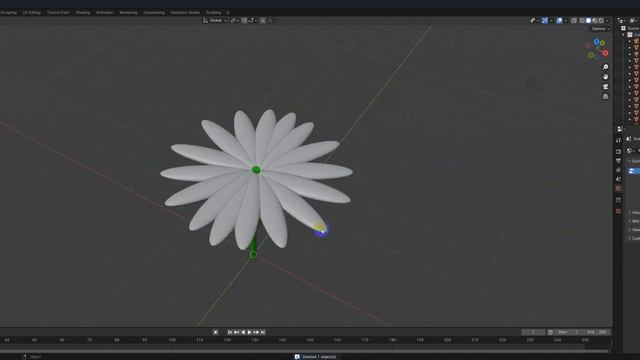Click the hand pan-view icon

click(x=605, y=77)
